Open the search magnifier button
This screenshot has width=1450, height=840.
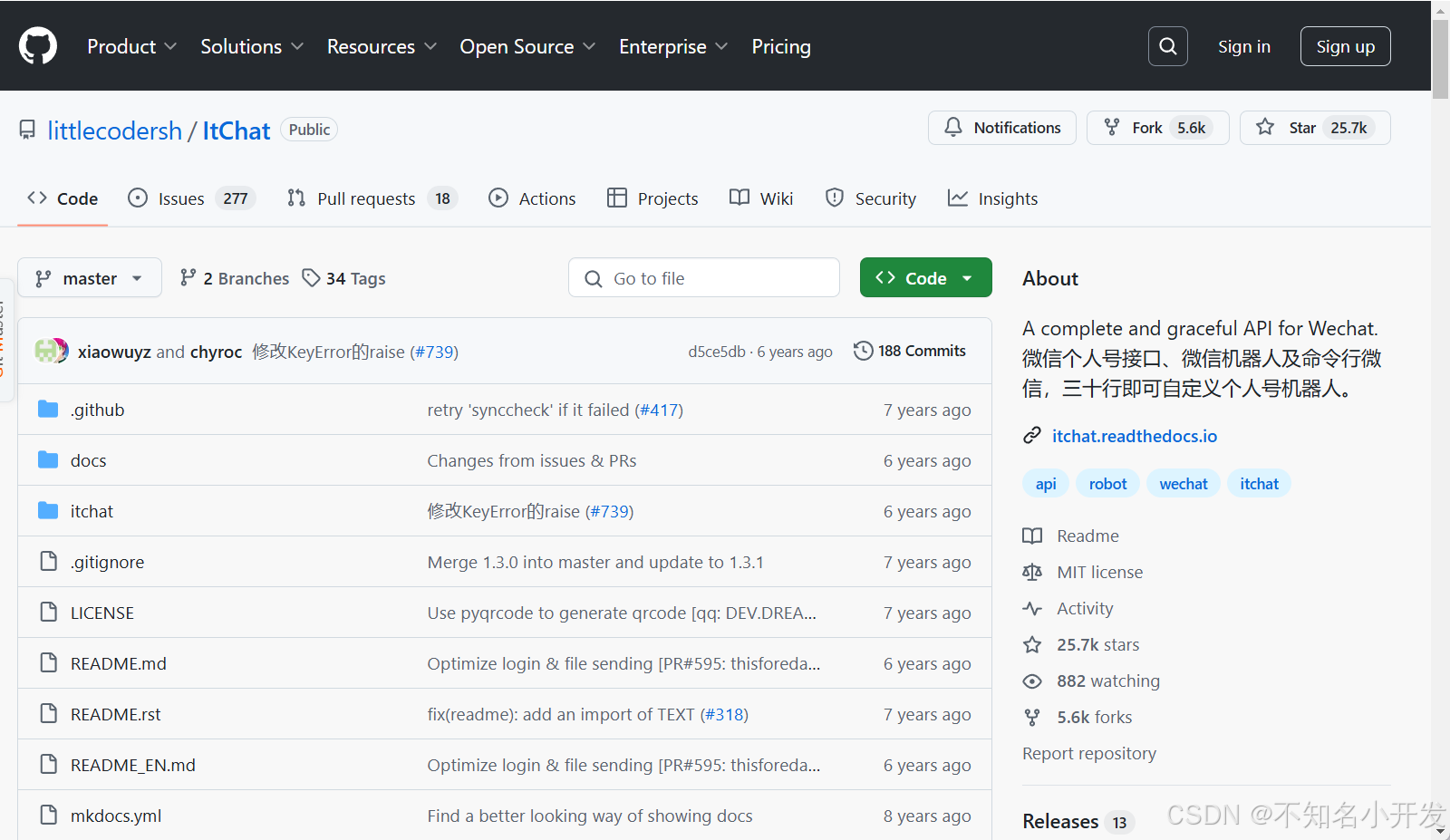click(x=1168, y=46)
